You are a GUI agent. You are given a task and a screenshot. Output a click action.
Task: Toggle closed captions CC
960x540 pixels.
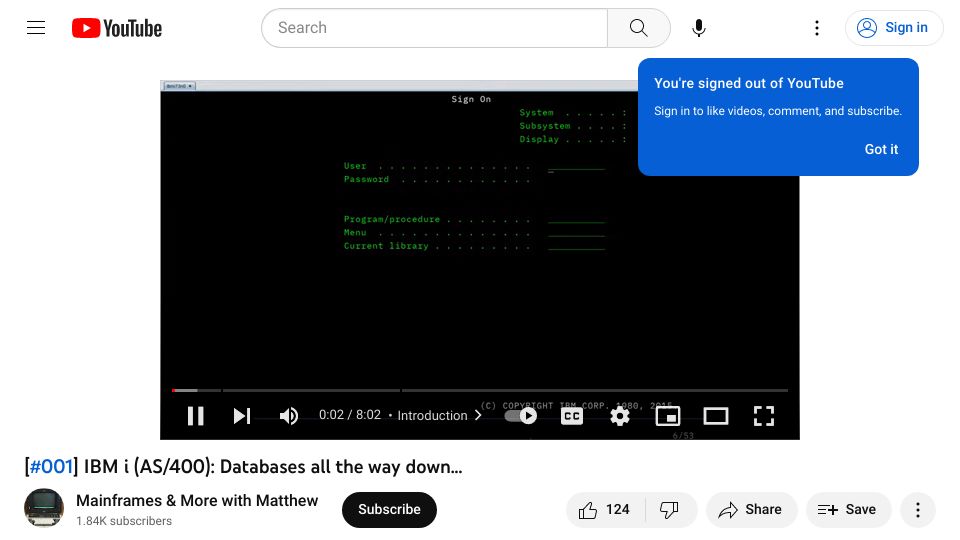tap(571, 416)
